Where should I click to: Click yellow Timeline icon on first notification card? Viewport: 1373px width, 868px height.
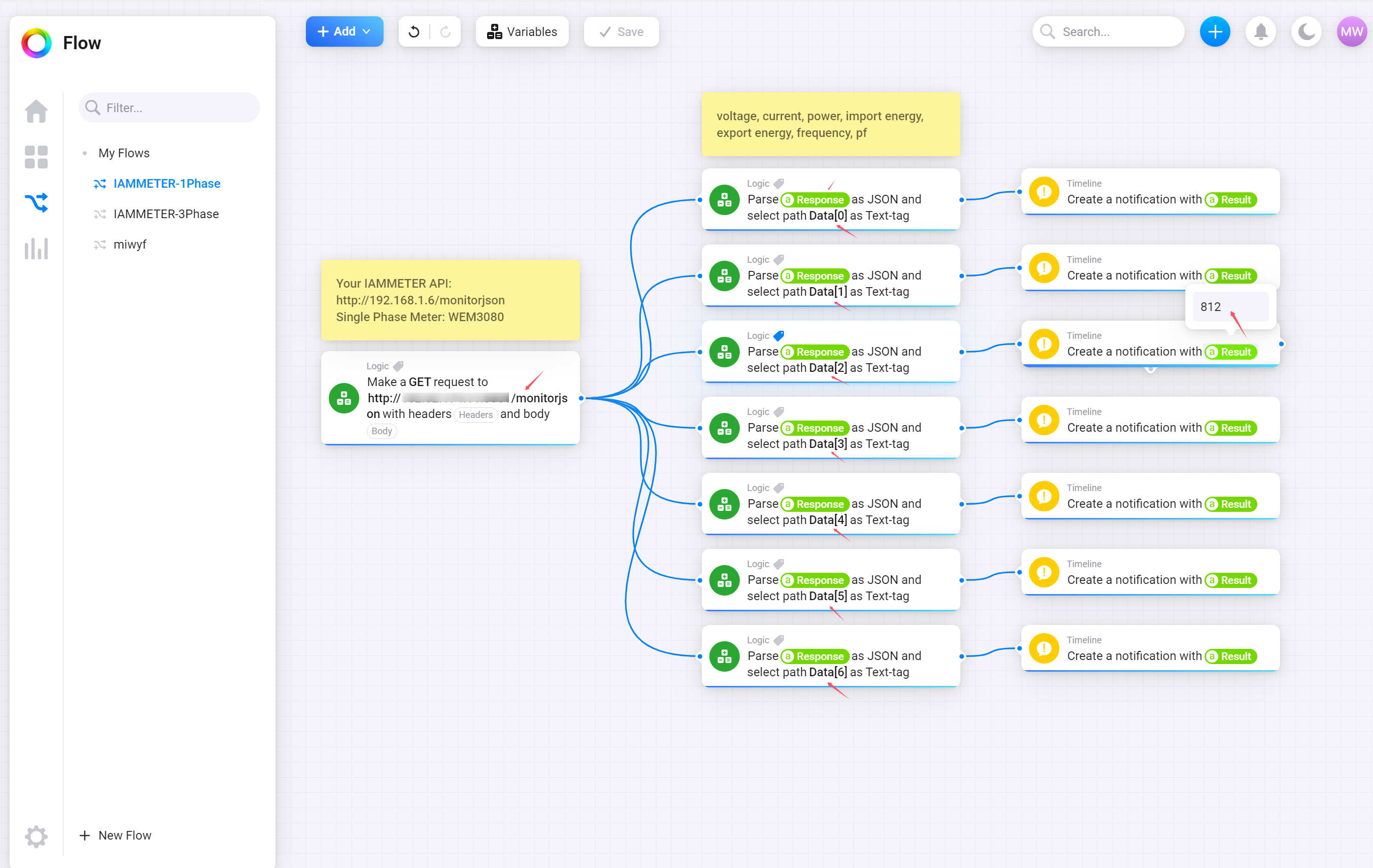(1044, 191)
